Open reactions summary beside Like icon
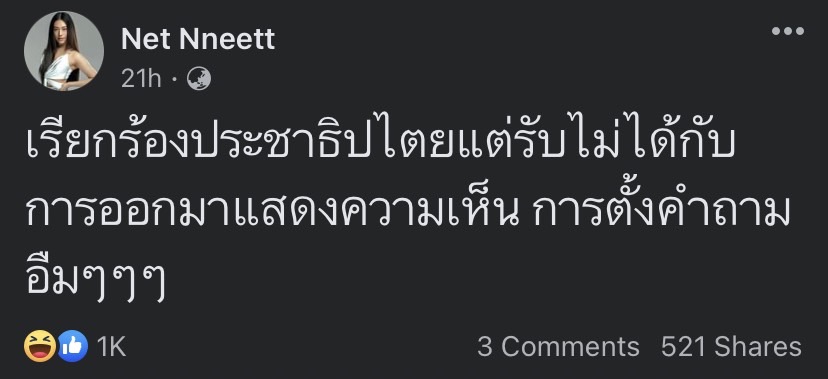Image resolution: width=828 pixels, height=379 pixels. tap(111, 347)
